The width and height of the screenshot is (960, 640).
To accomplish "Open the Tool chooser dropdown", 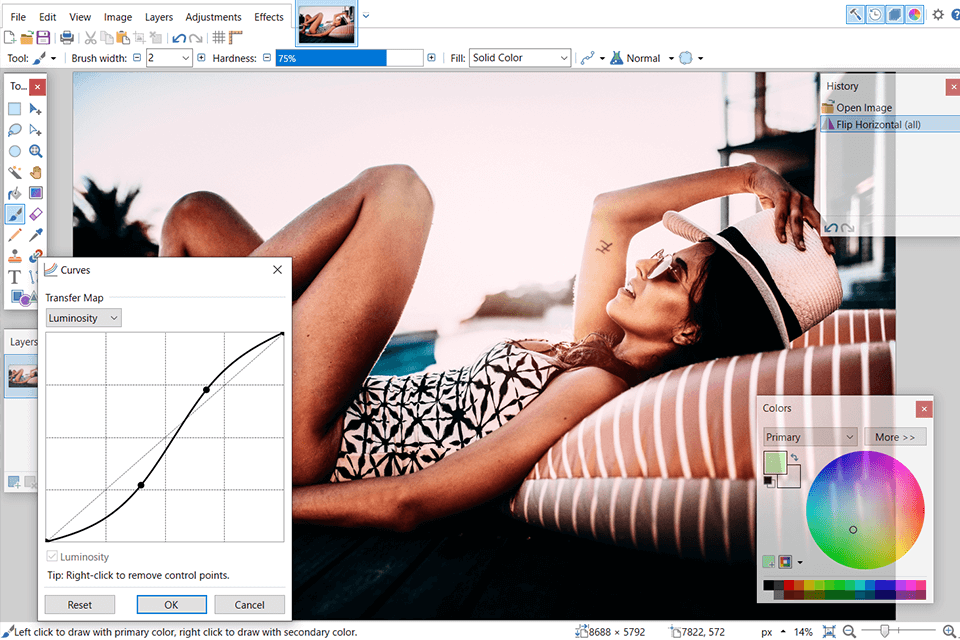I will [x=45, y=58].
